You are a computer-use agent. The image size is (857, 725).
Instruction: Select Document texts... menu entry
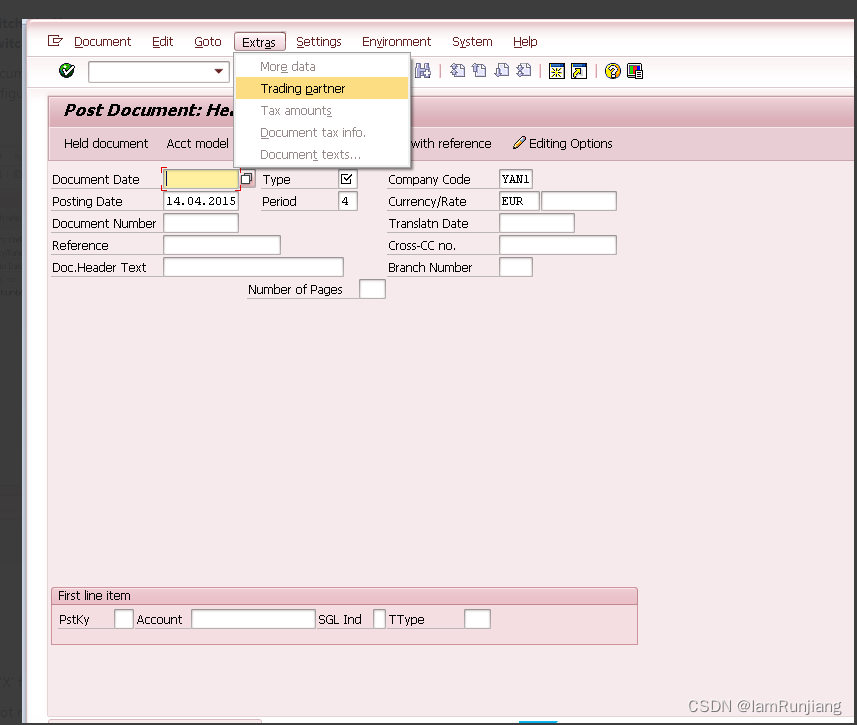(x=322, y=155)
